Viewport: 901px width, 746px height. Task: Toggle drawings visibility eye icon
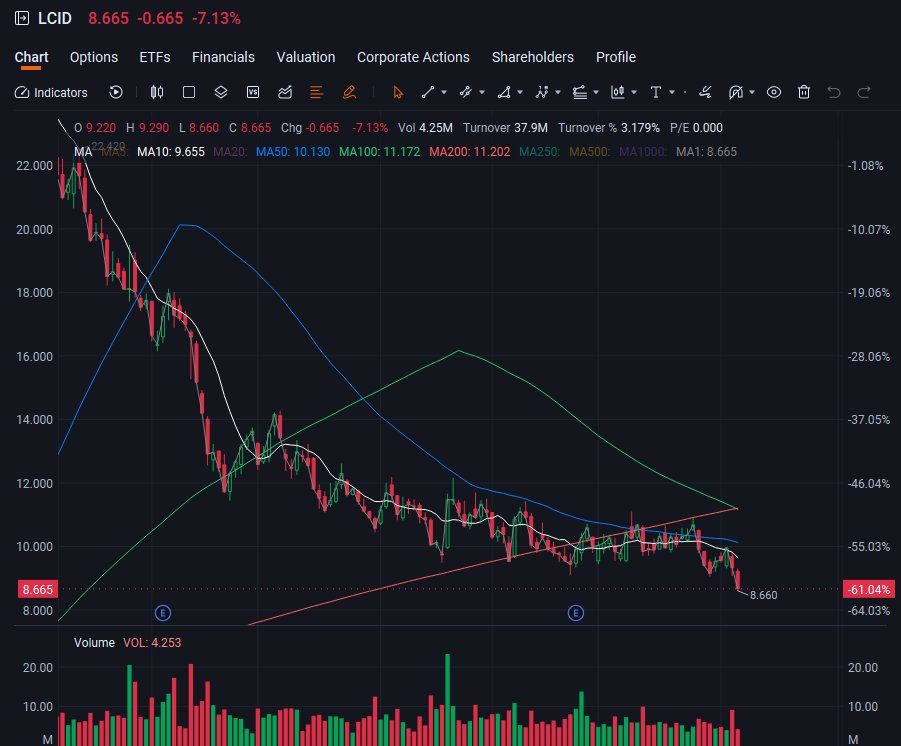(774, 92)
